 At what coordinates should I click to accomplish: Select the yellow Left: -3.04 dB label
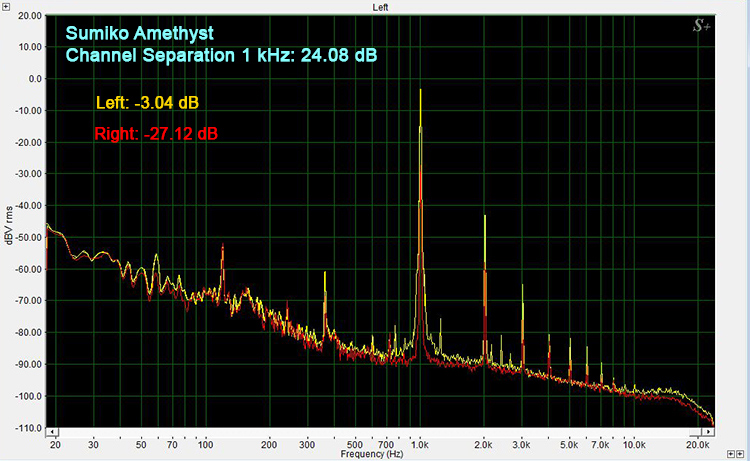click(153, 102)
